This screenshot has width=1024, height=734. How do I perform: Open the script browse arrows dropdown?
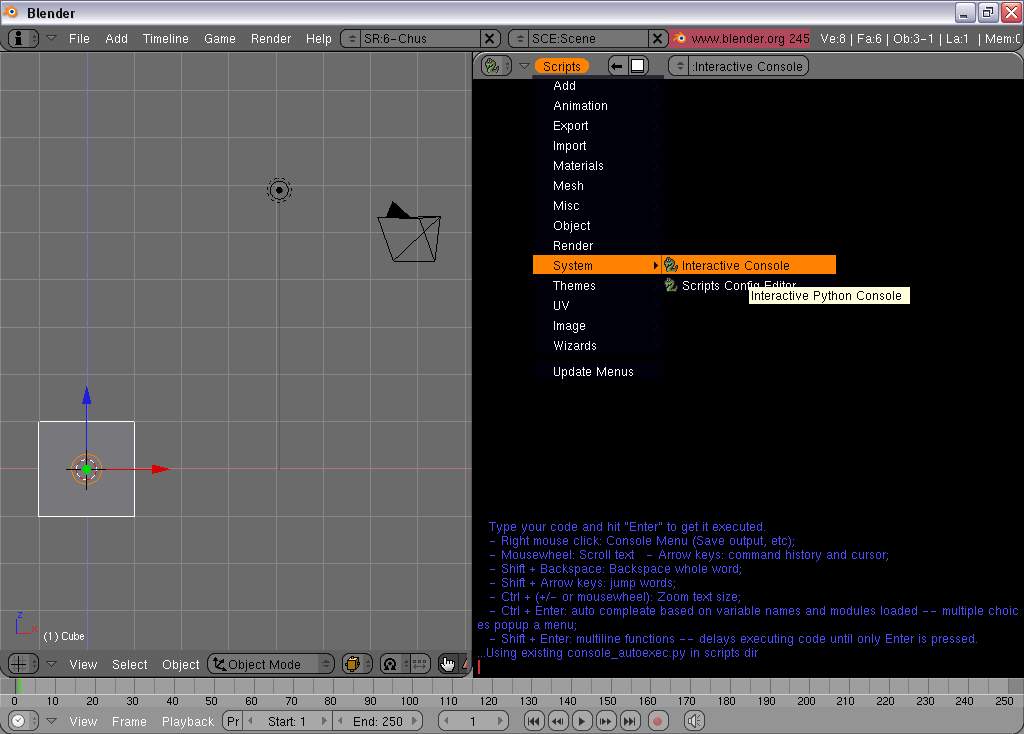pyautogui.click(x=680, y=66)
